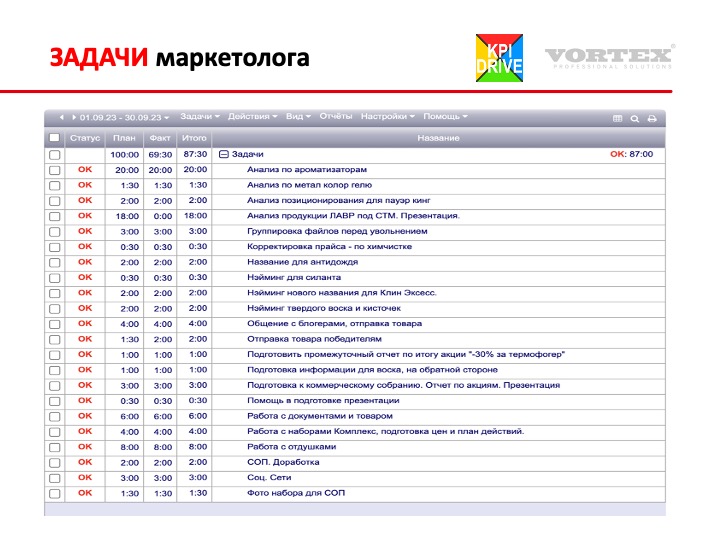Open task Подготовка к коммерческому собранию

pos(404,385)
